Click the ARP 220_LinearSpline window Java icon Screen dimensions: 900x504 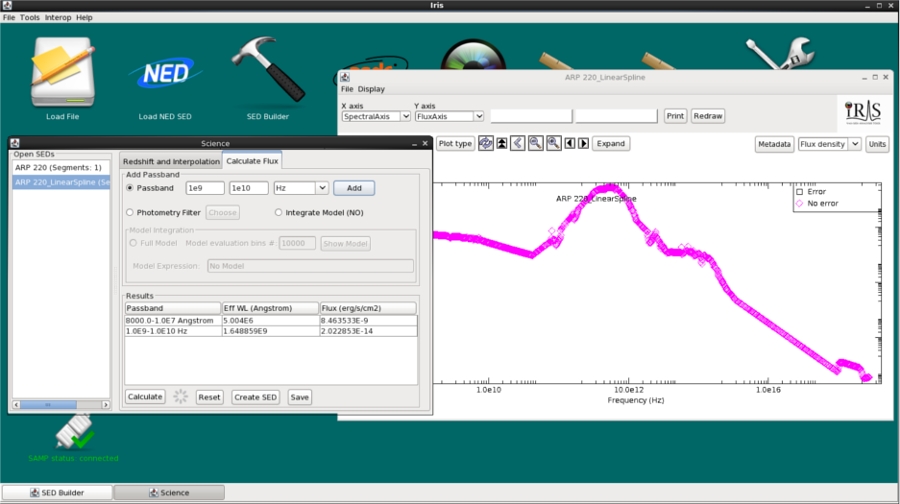tap(344, 77)
